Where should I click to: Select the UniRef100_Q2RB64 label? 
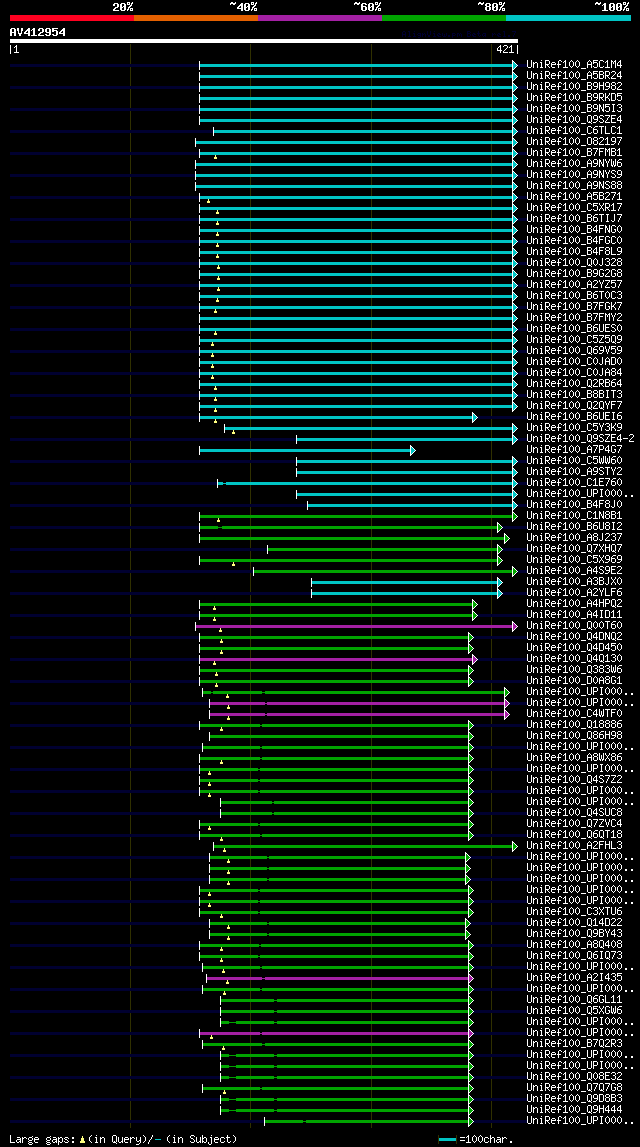click(574, 383)
